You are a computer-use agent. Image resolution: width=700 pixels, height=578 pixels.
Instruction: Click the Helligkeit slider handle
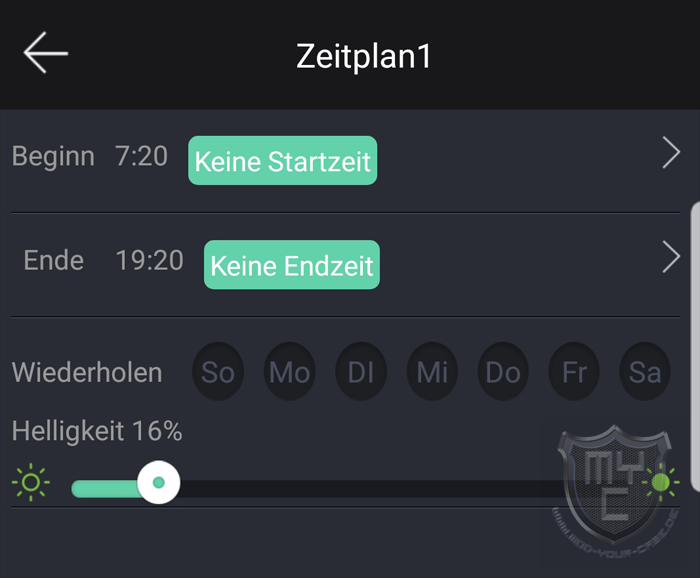click(158, 482)
